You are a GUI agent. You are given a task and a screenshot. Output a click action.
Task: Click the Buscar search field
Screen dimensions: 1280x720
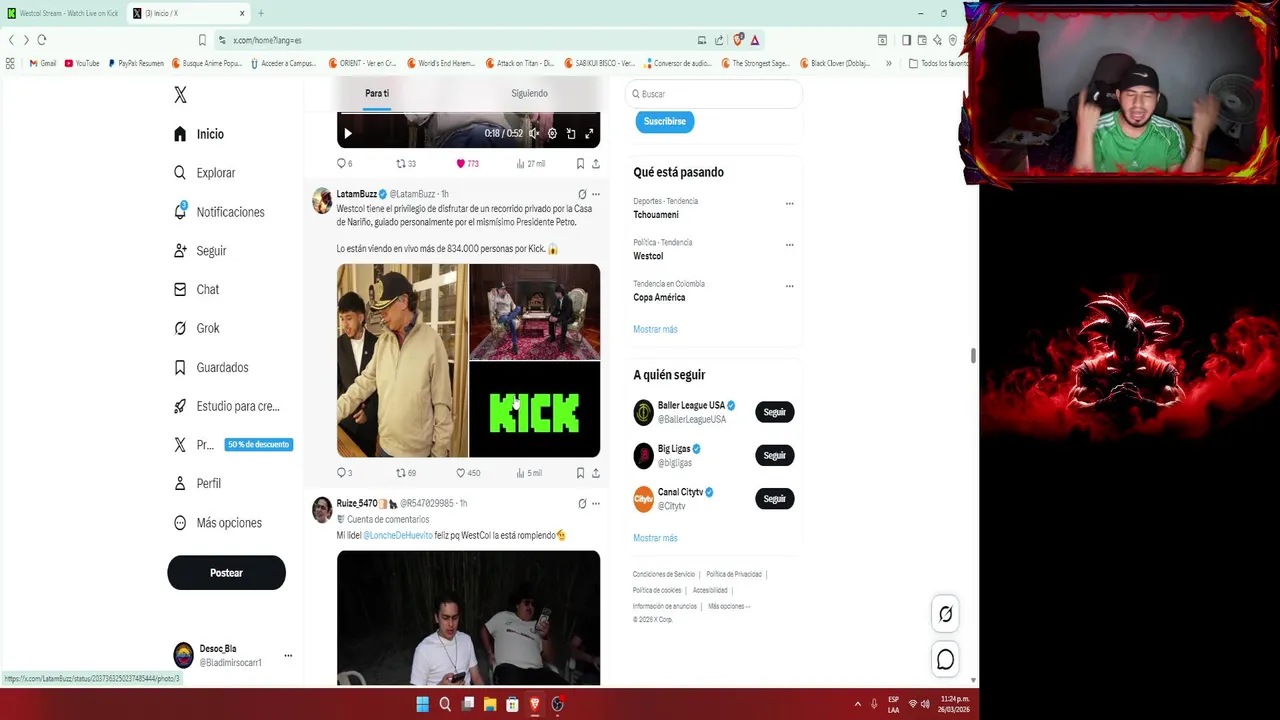pos(714,94)
